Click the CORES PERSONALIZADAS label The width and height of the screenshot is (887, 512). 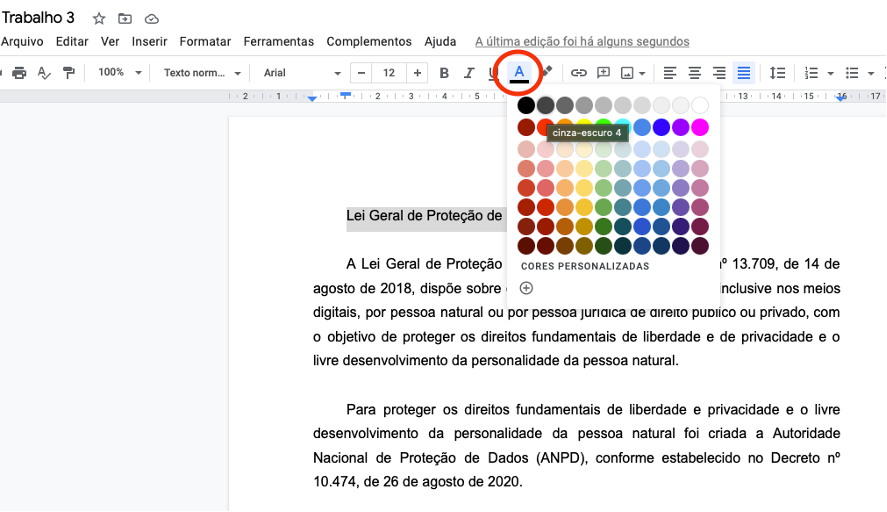[x=585, y=266]
